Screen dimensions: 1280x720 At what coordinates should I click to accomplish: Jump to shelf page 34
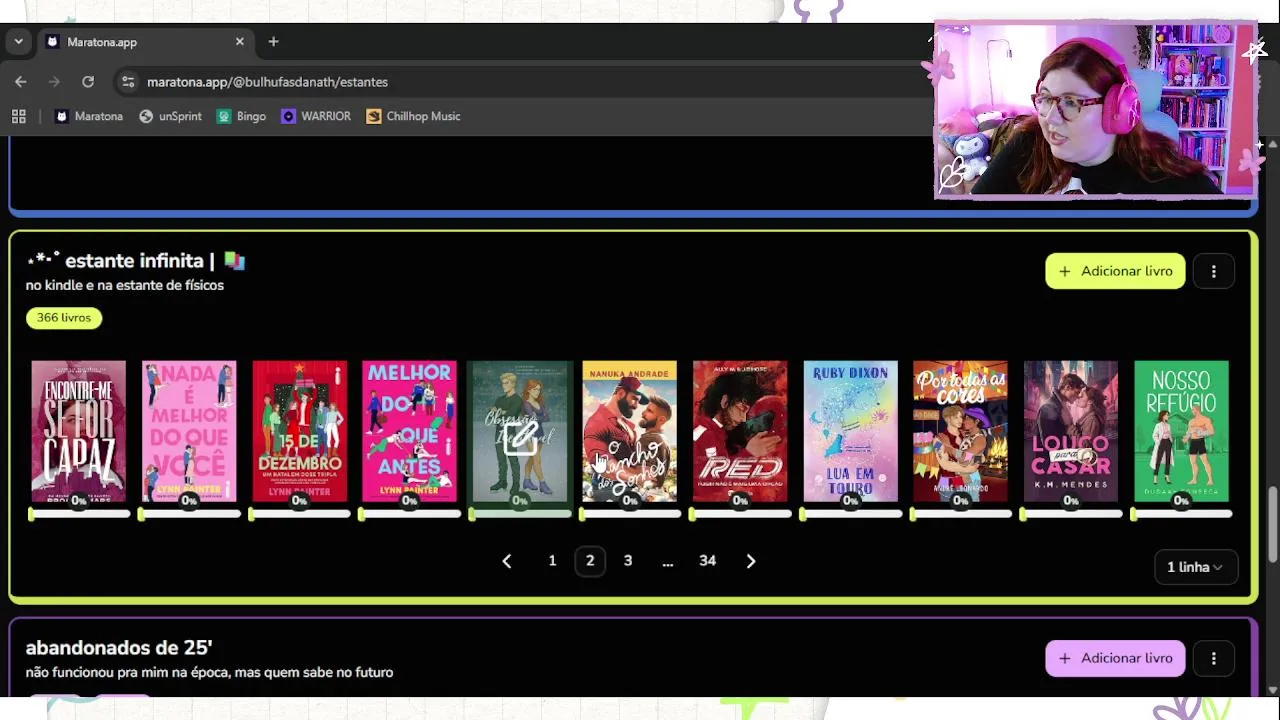click(x=707, y=561)
